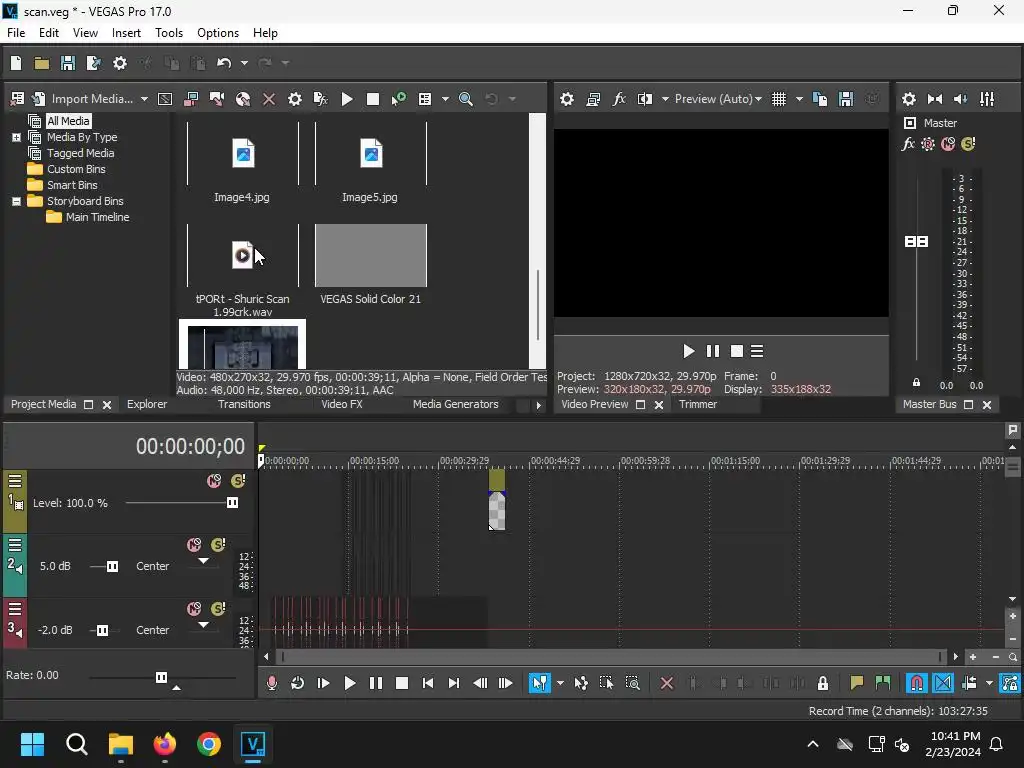Save the project with the disk icon

click(68, 63)
